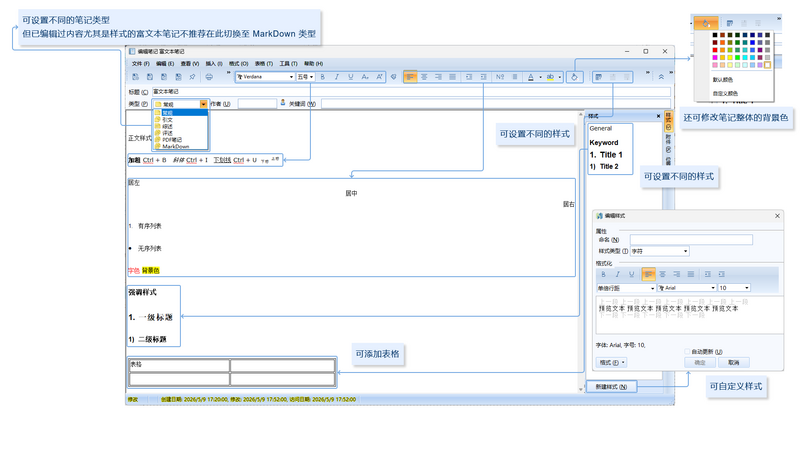Click the font color 'A' icon
Screen dimensions: 800x450
(x=531, y=77)
